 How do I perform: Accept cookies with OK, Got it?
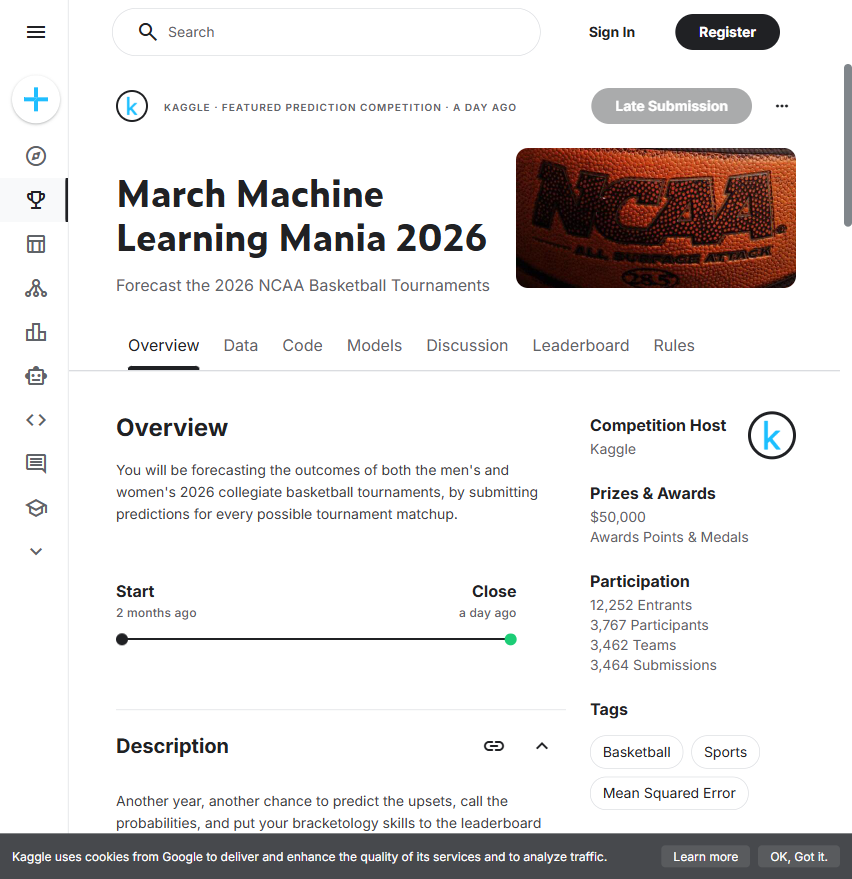tap(798, 856)
